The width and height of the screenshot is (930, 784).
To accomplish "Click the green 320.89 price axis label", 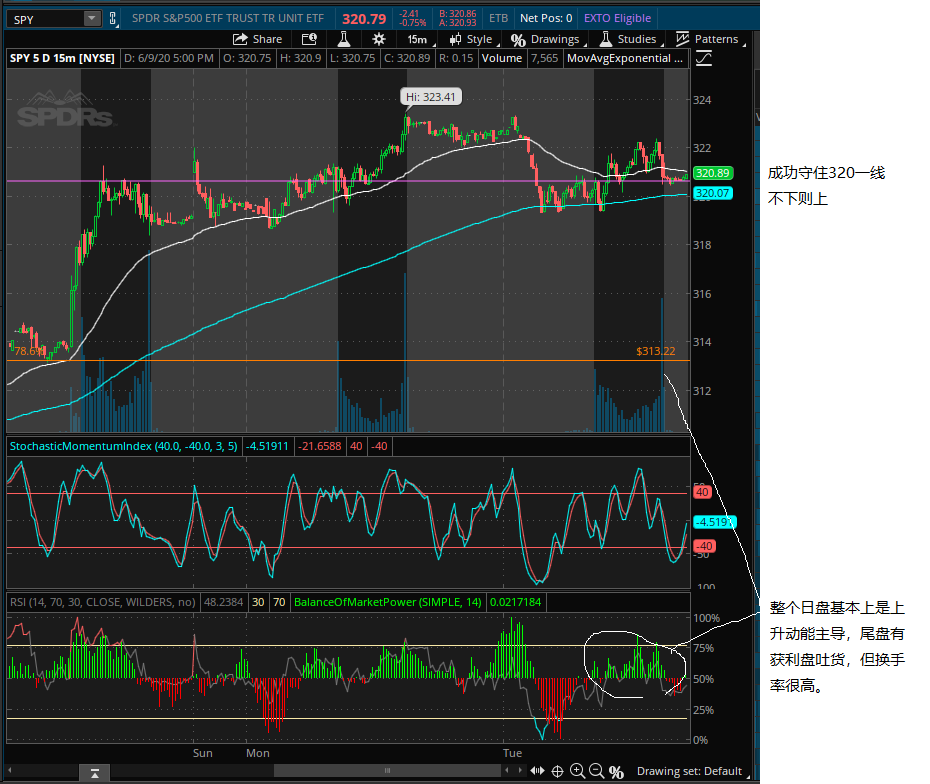I will (713, 173).
